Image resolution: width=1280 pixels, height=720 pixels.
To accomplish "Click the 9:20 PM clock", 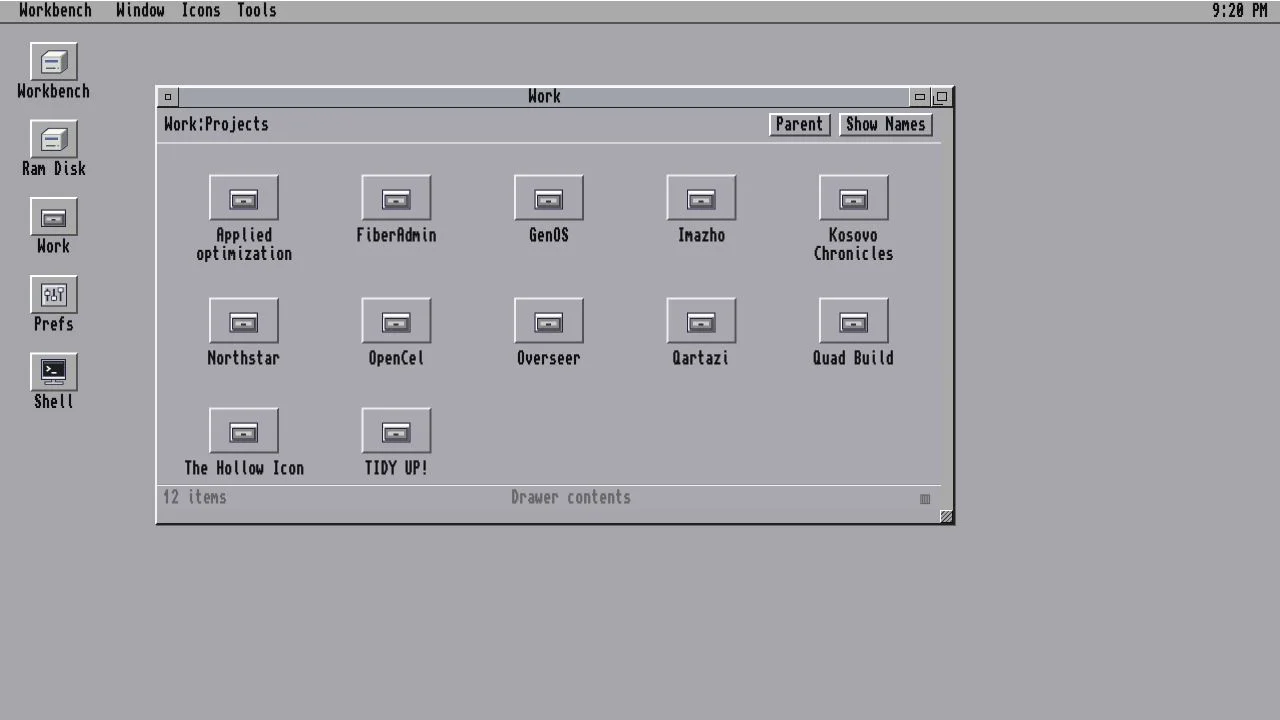I will pyautogui.click(x=1240, y=10).
